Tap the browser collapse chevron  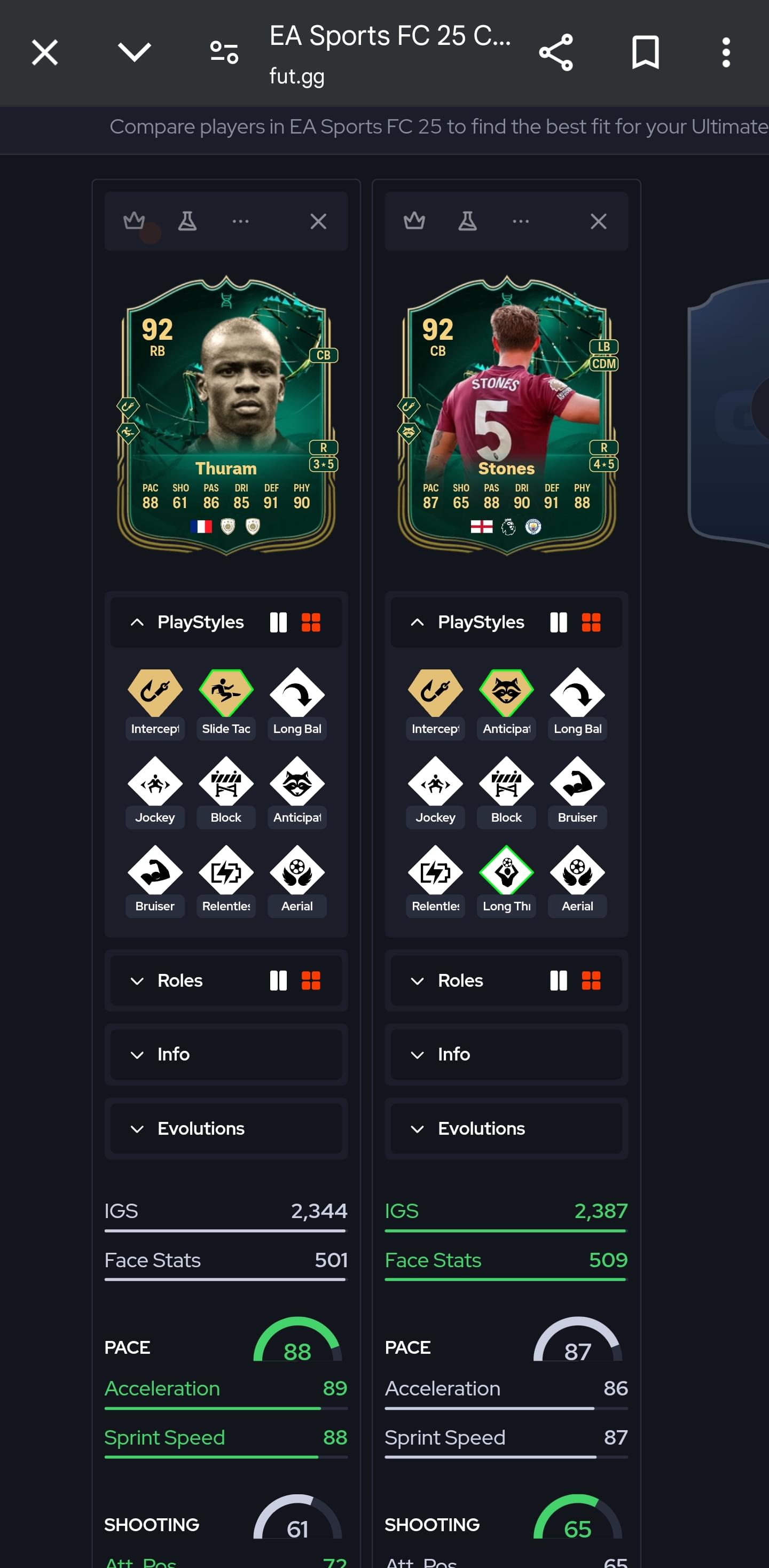[x=134, y=52]
